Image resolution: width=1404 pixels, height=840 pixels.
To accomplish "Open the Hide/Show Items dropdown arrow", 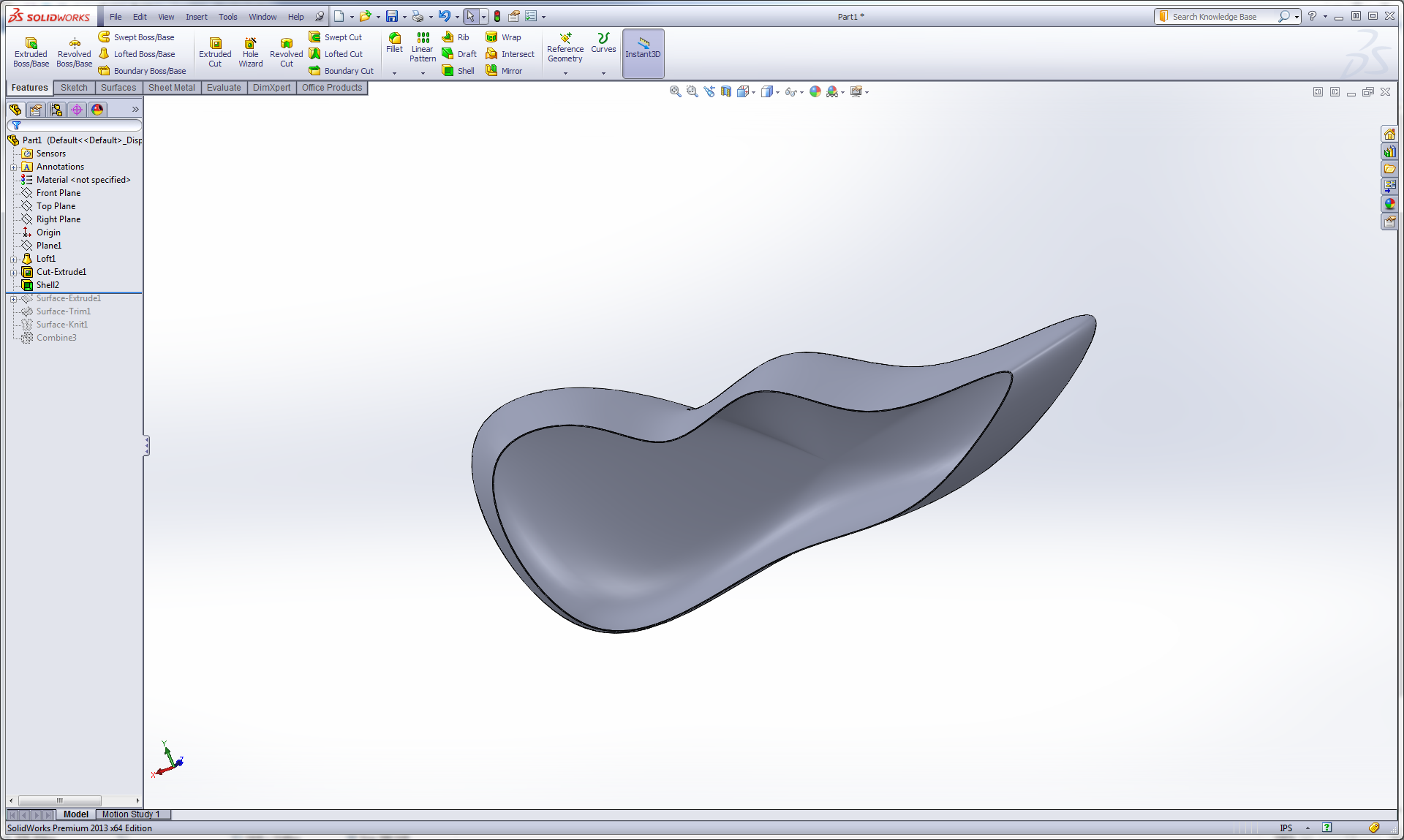I will coord(801,92).
